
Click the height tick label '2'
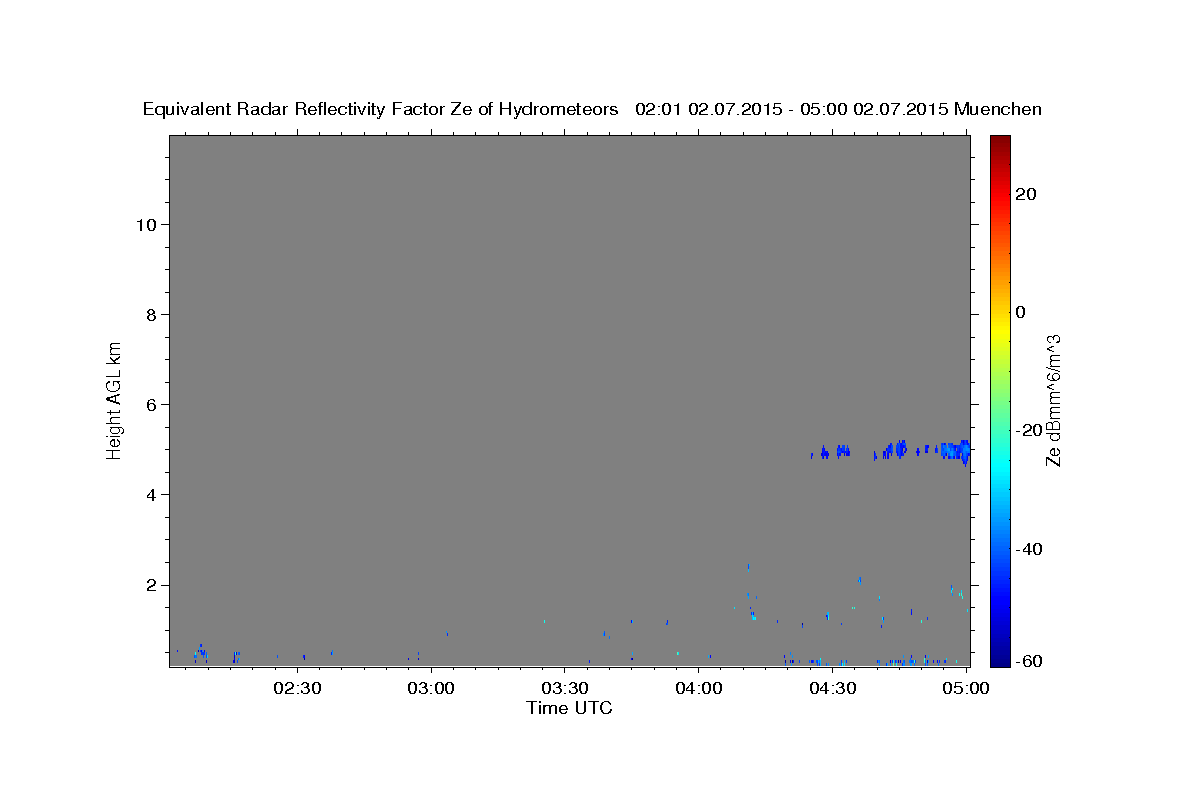click(151, 585)
